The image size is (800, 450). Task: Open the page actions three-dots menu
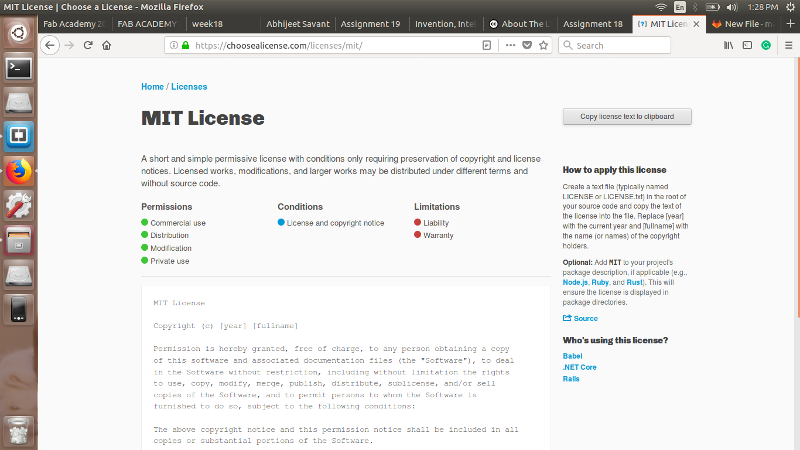[x=511, y=45]
